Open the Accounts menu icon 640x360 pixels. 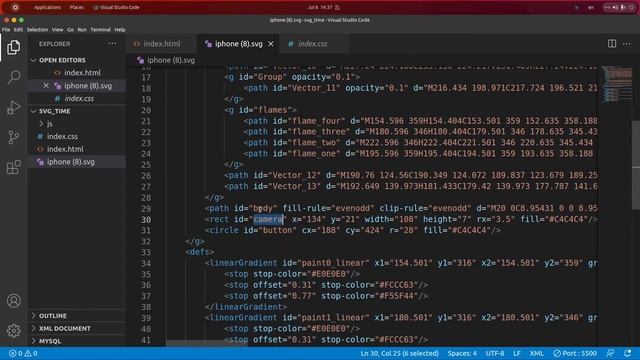pyautogui.click(x=13, y=301)
